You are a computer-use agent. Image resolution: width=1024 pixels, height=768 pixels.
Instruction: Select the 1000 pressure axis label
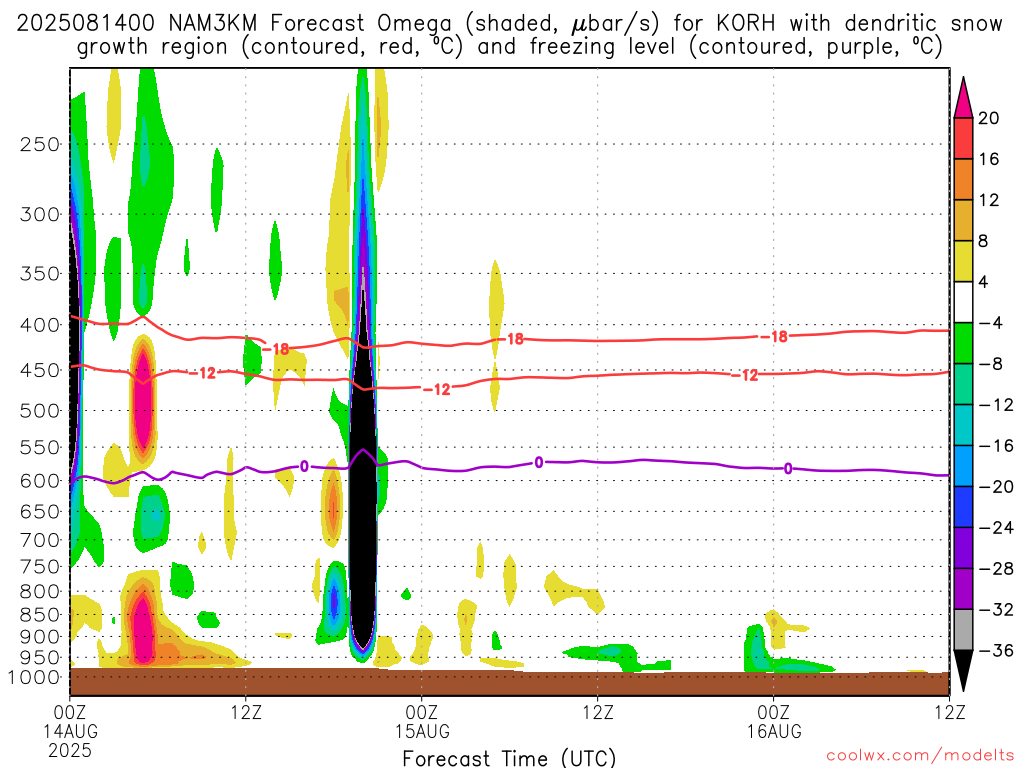(x=35, y=677)
